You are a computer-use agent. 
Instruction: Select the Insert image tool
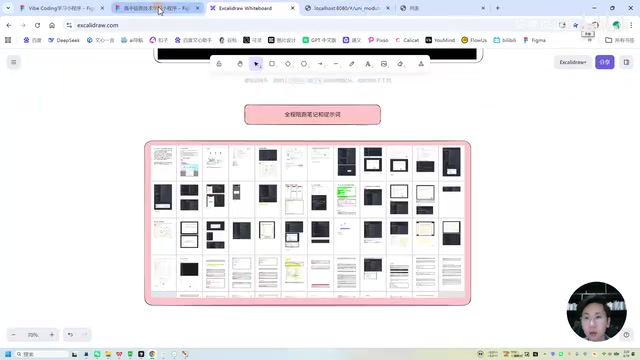click(x=384, y=64)
